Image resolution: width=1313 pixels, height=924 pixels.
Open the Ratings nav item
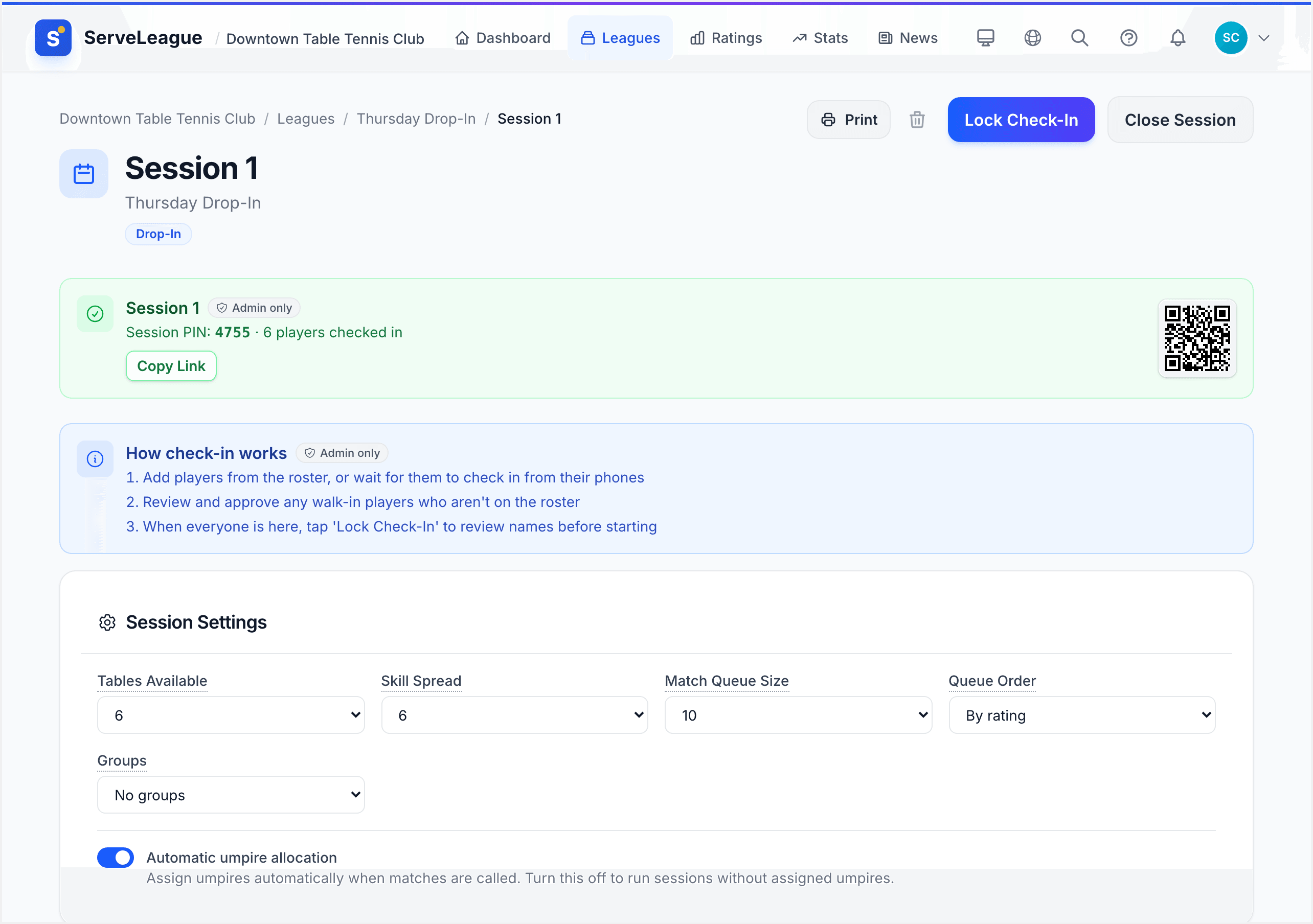tap(726, 38)
